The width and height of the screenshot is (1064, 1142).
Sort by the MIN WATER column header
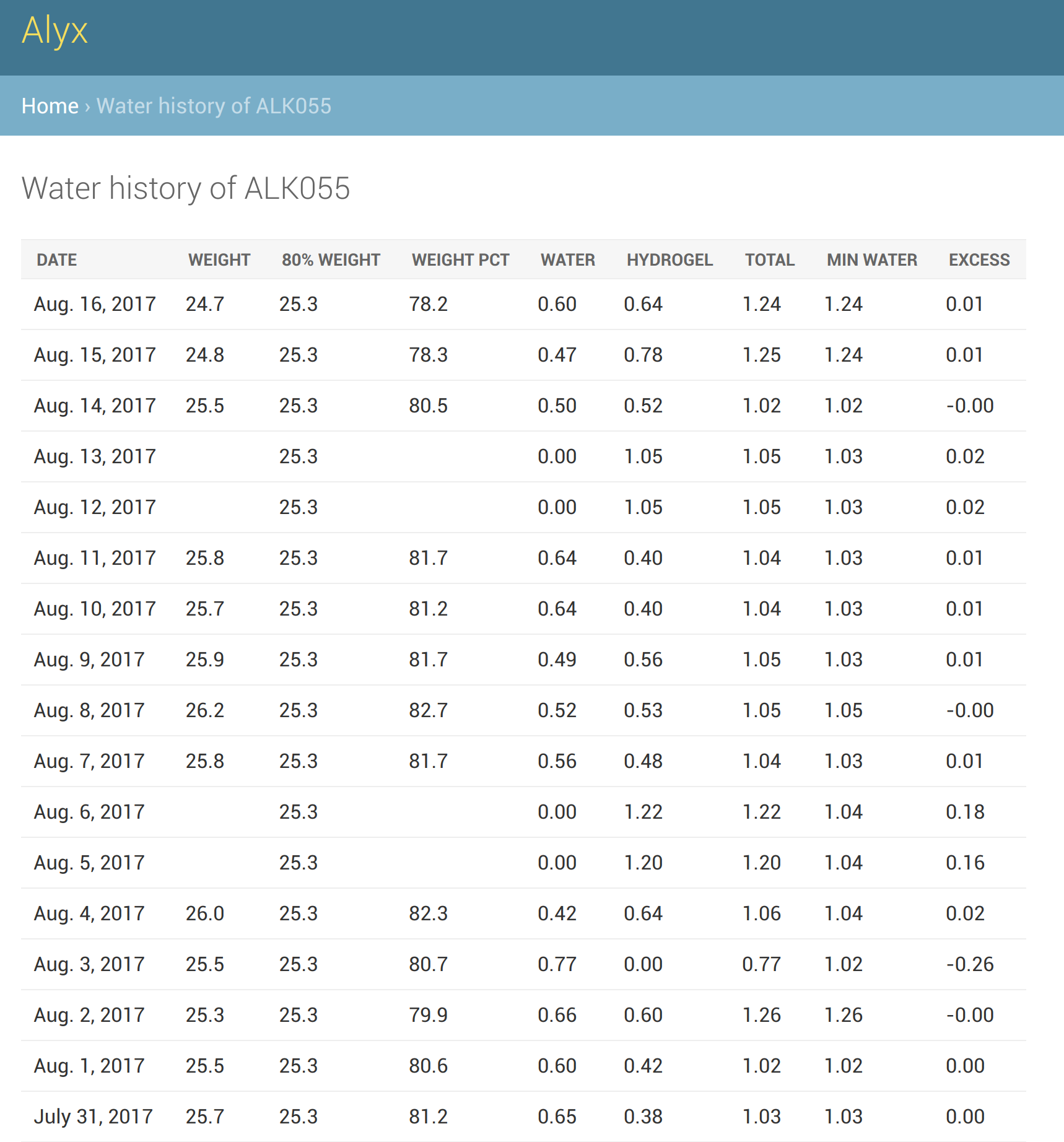point(871,259)
